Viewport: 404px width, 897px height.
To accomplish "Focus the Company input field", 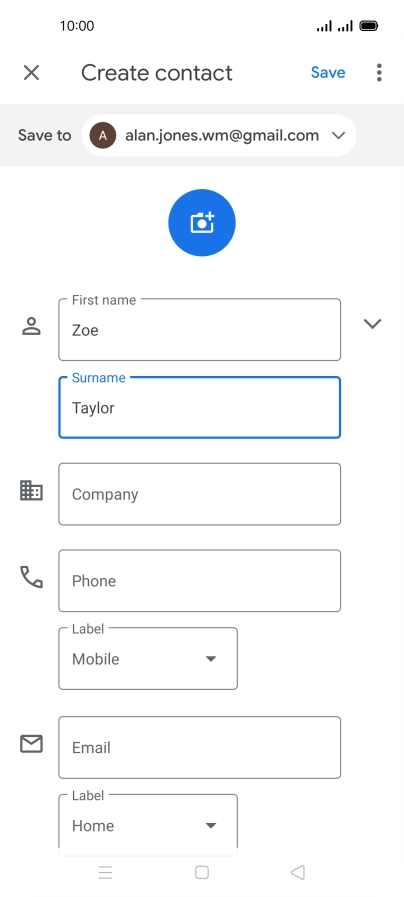I will click(x=200, y=494).
